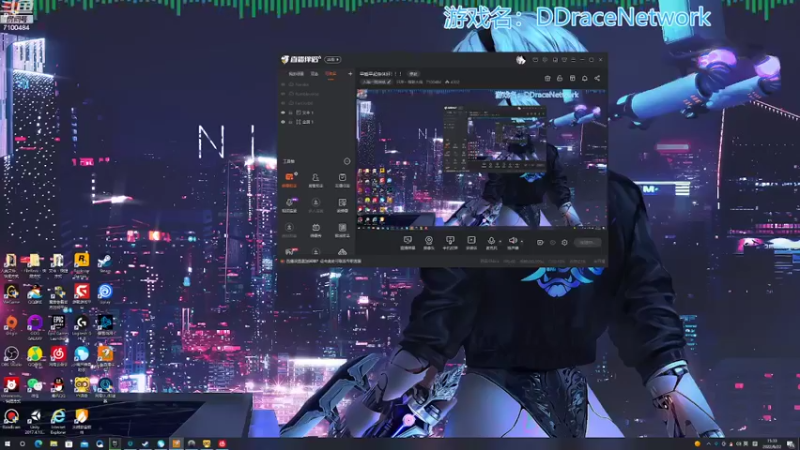Open streaming settings gear beside the start button
Image resolution: width=800 pixels, height=450 pixels.
(x=564, y=242)
